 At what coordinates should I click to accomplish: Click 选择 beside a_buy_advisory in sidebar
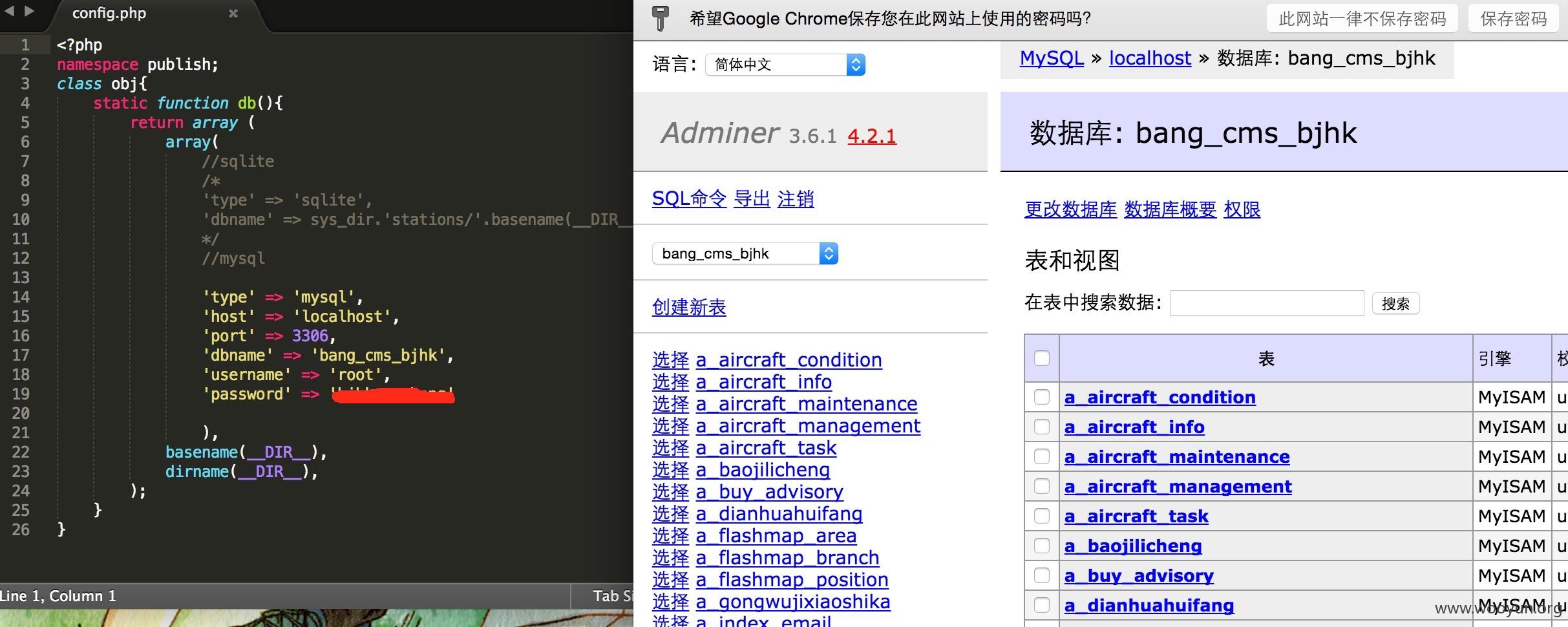pyautogui.click(x=671, y=491)
